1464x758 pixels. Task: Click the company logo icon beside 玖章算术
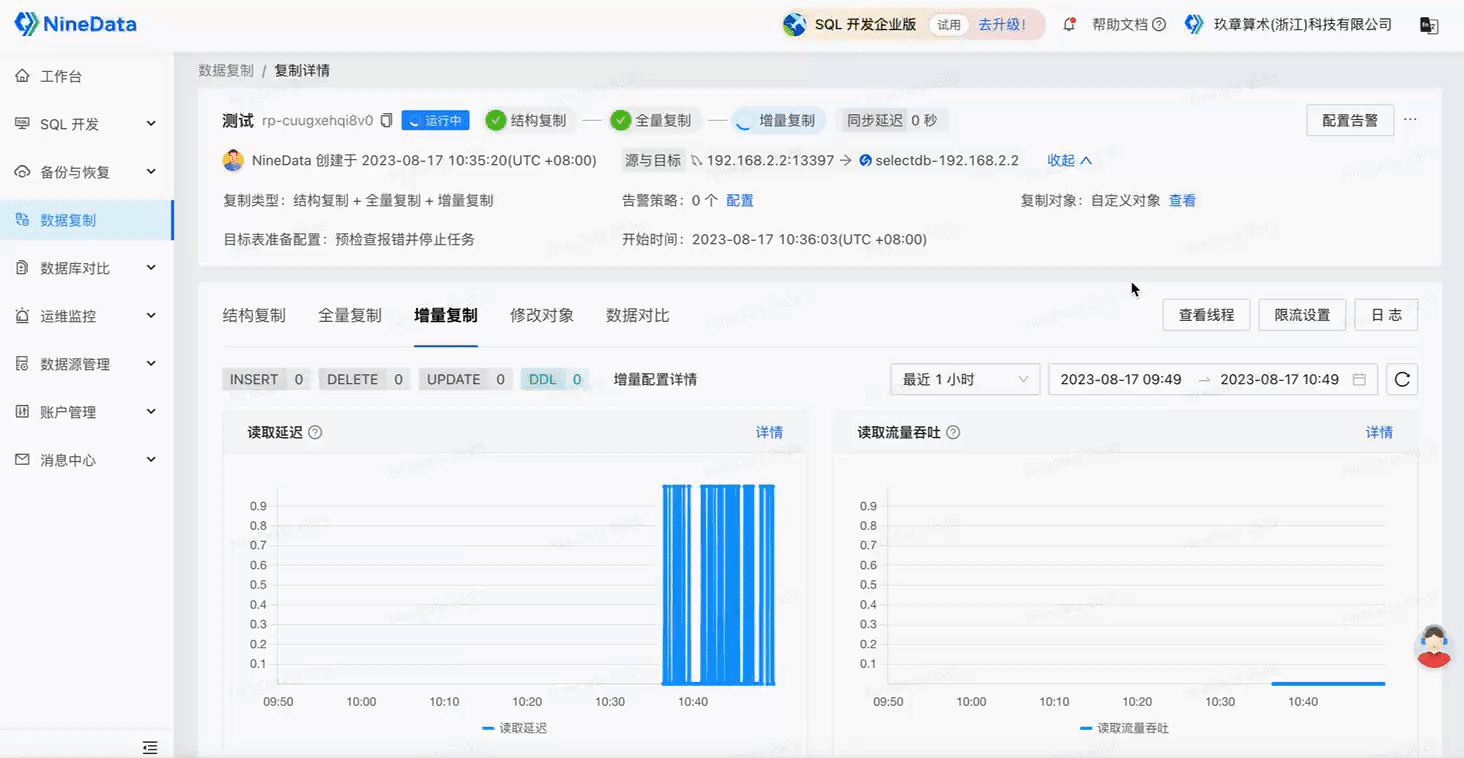(x=1194, y=24)
